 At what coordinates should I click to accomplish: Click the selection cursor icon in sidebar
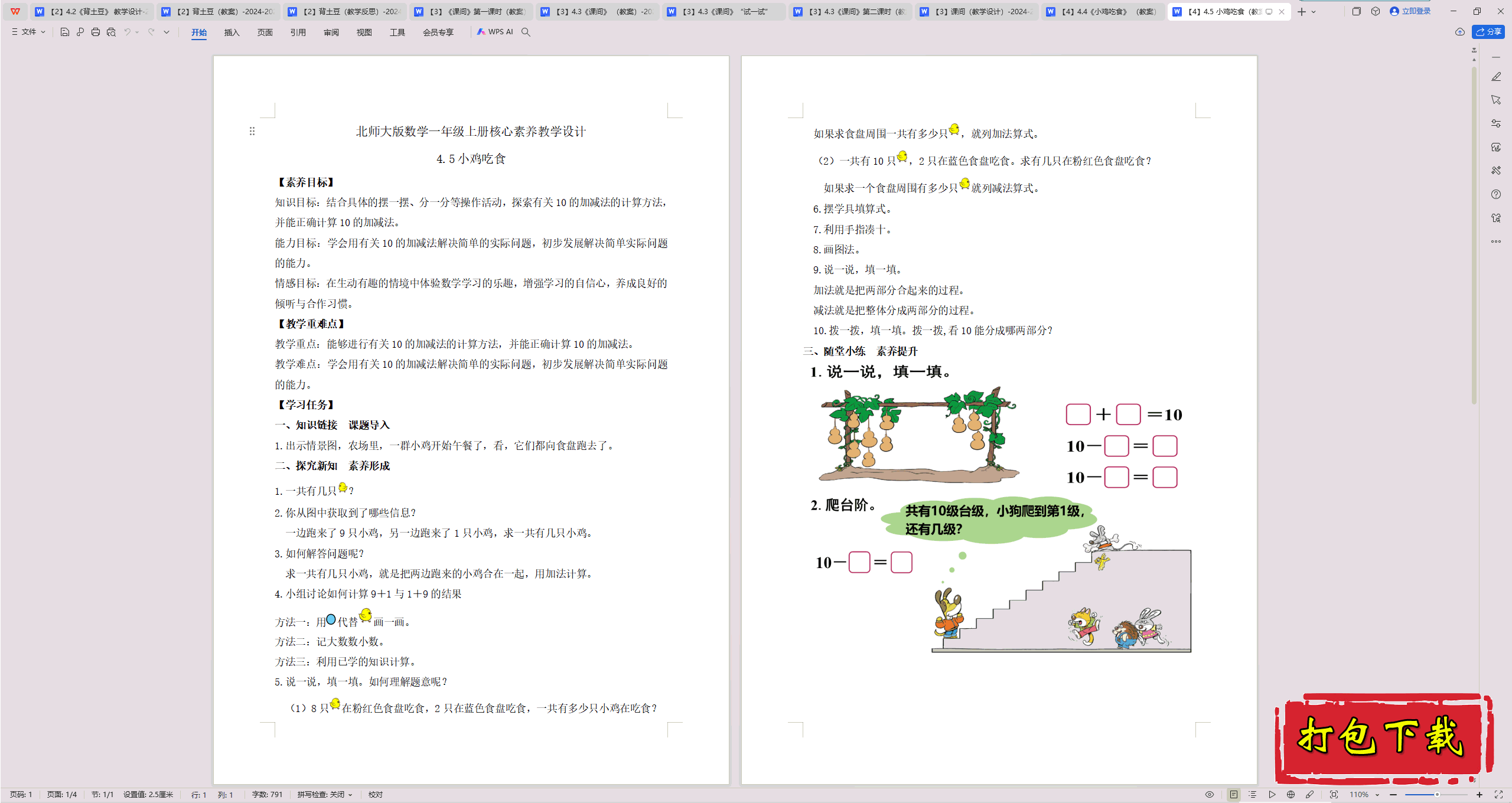click(x=1496, y=100)
